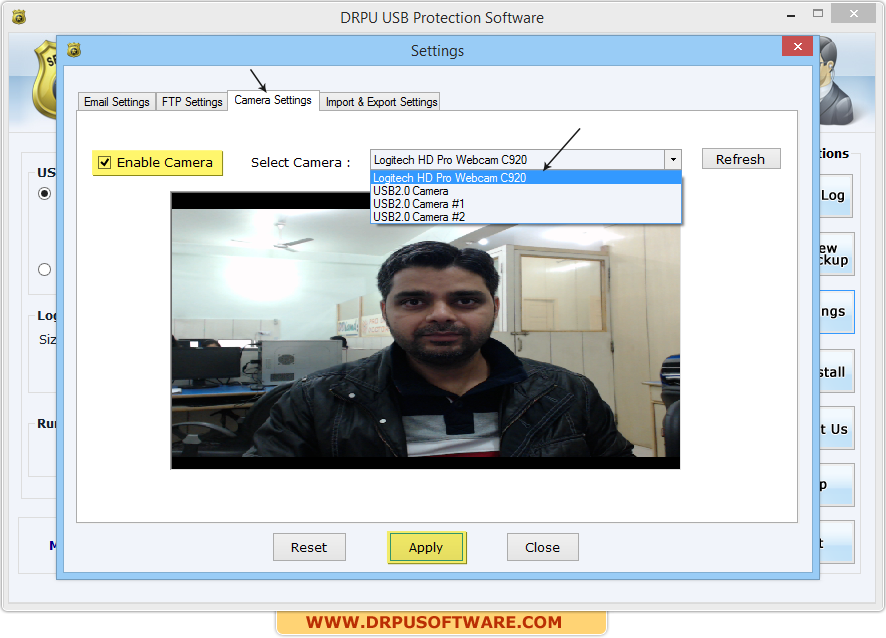Click the View Backup button in main window
Image resolution: width=886 pixels, height=638 pixels.
coord(836,254)
